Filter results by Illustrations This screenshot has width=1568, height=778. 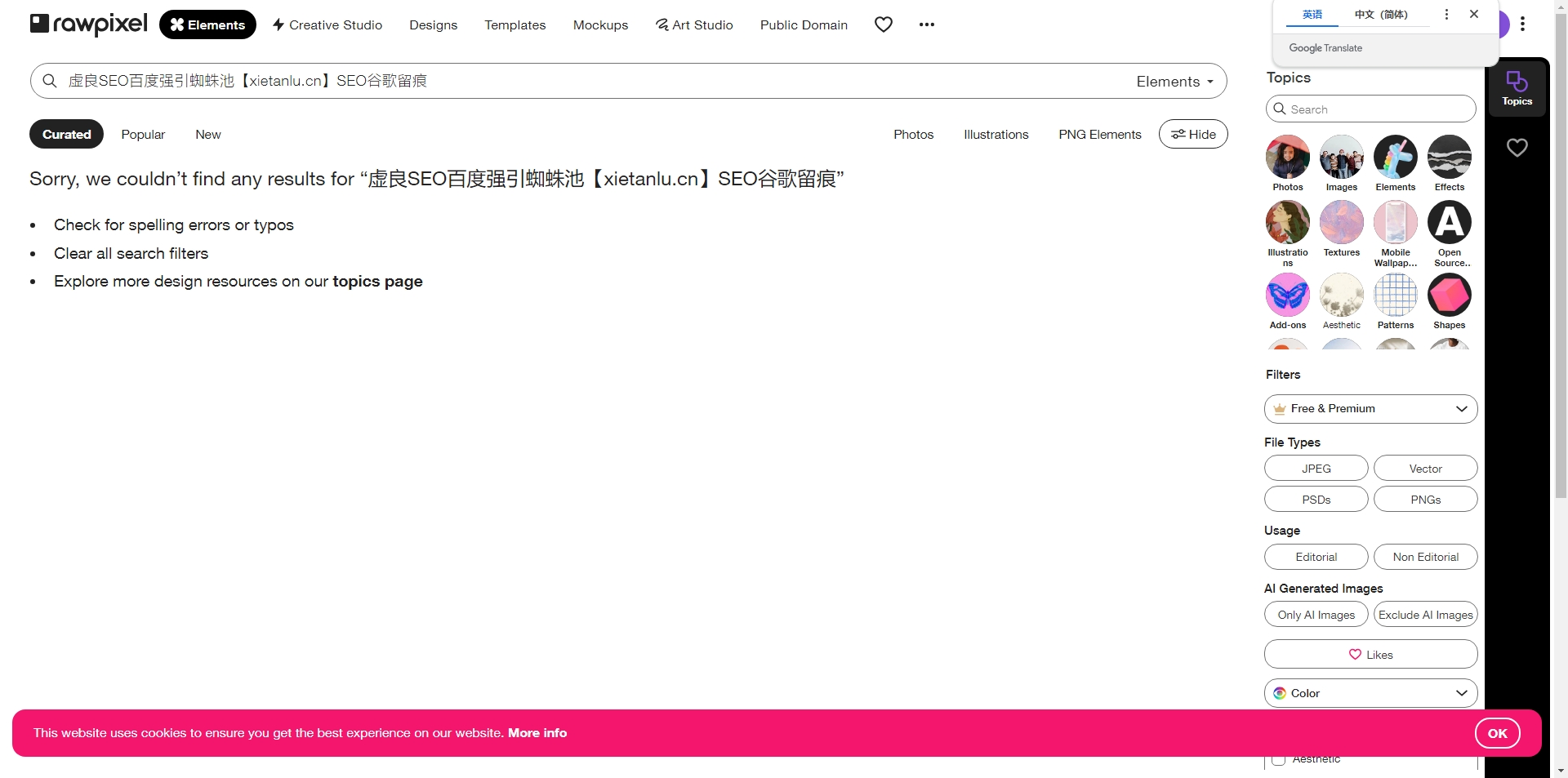(x=996, y=134)
